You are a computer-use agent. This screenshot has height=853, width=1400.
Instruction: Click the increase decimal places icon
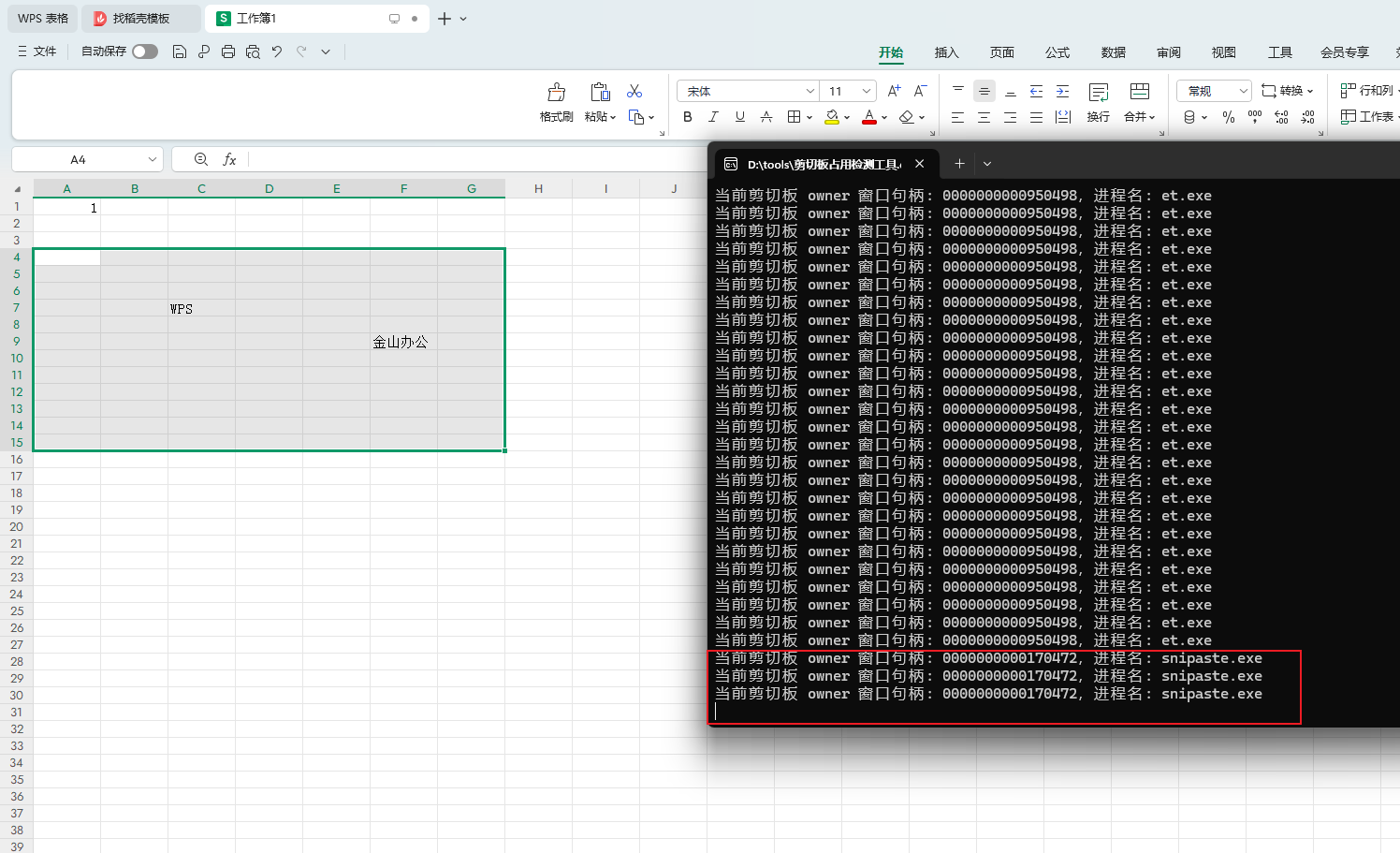(x=1281, y=117)
